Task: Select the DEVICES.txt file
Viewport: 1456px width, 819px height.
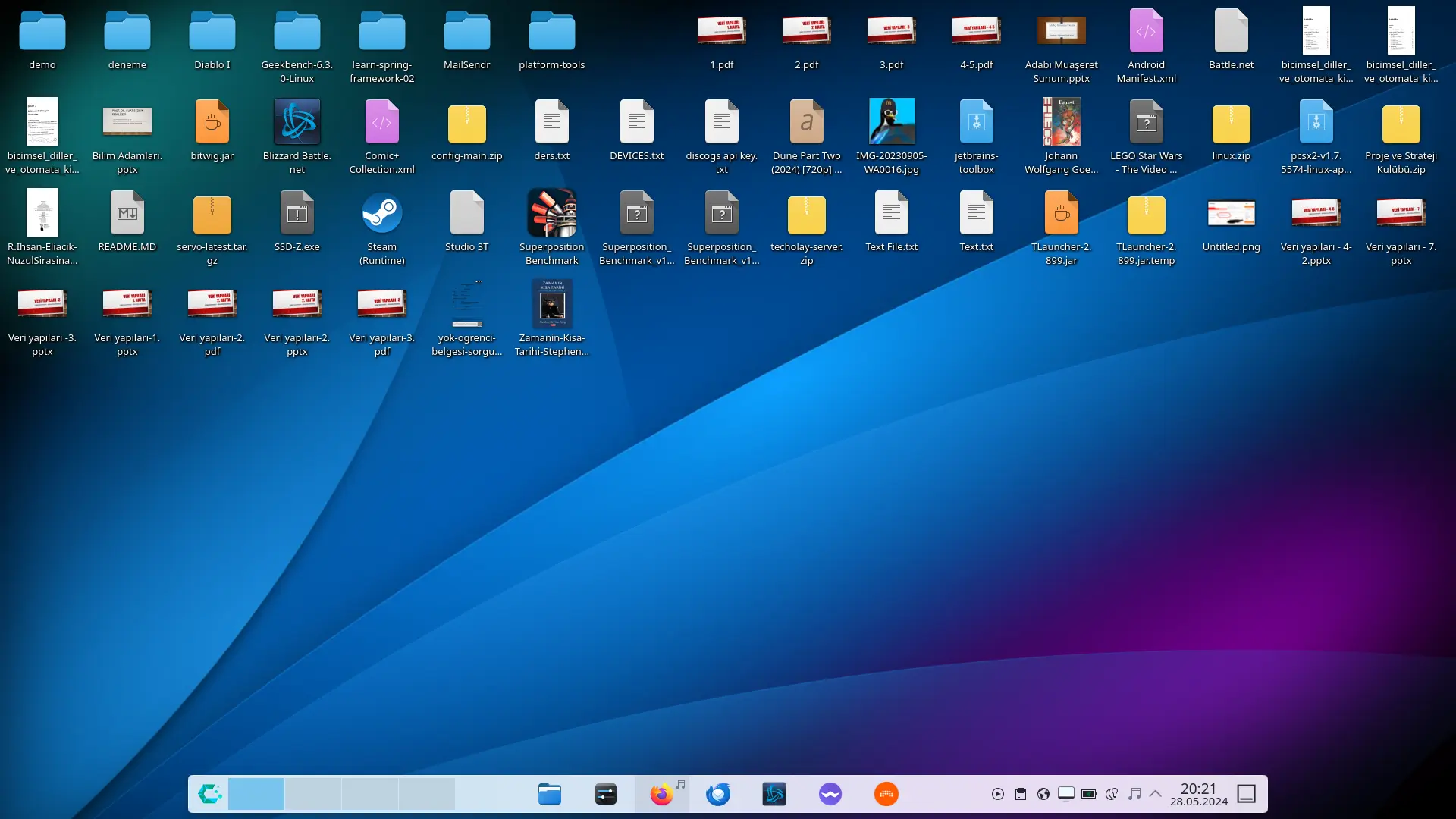Action: tap(637, 131)
